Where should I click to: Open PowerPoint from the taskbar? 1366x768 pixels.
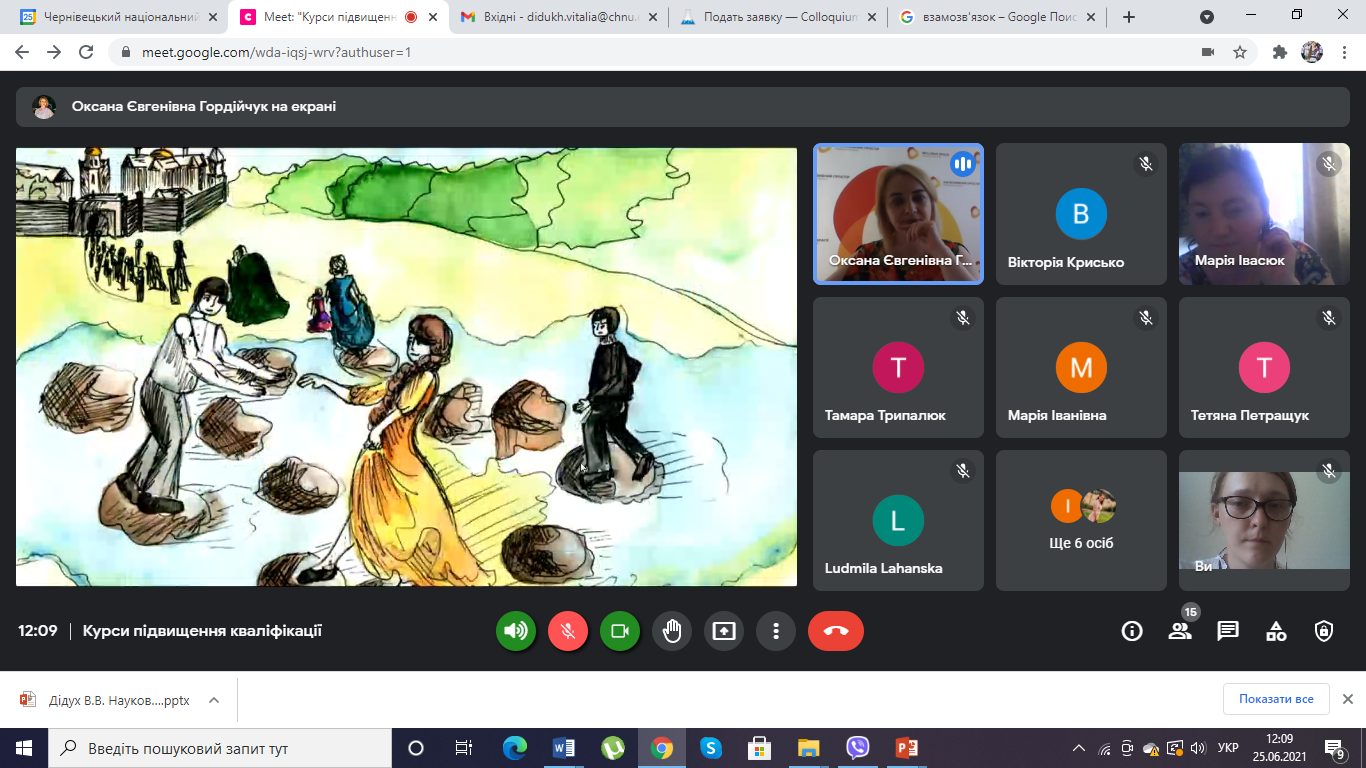click(x=906, y=748)
